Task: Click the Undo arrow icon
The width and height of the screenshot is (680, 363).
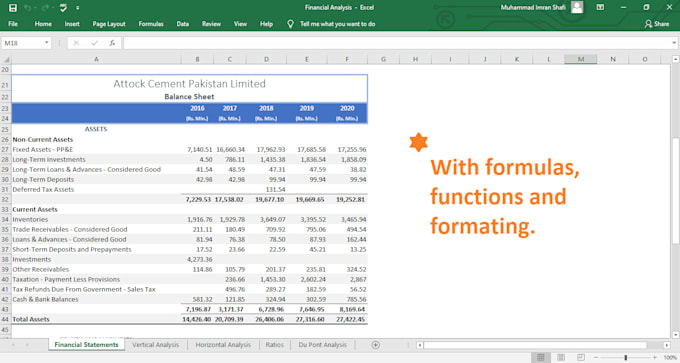Action: (28, 8)
